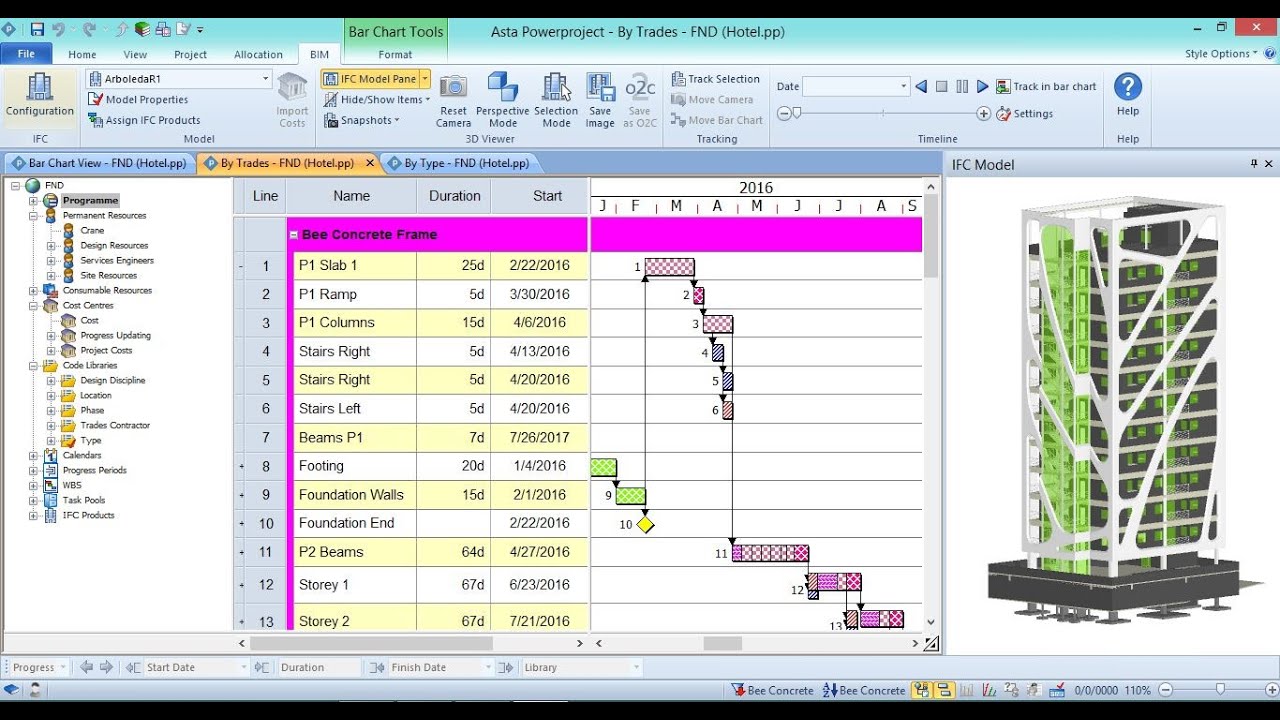1280x720 pixels.
Task: Click the save icon in quick access toolbar
Action: (x=37, y=30)
